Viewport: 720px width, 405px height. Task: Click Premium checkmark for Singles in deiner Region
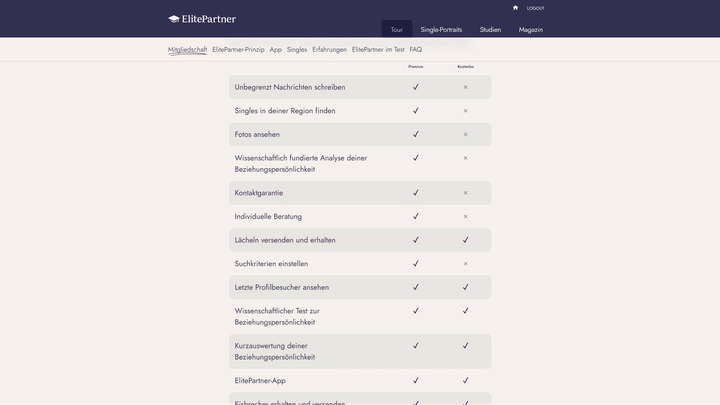click(416, 111)
